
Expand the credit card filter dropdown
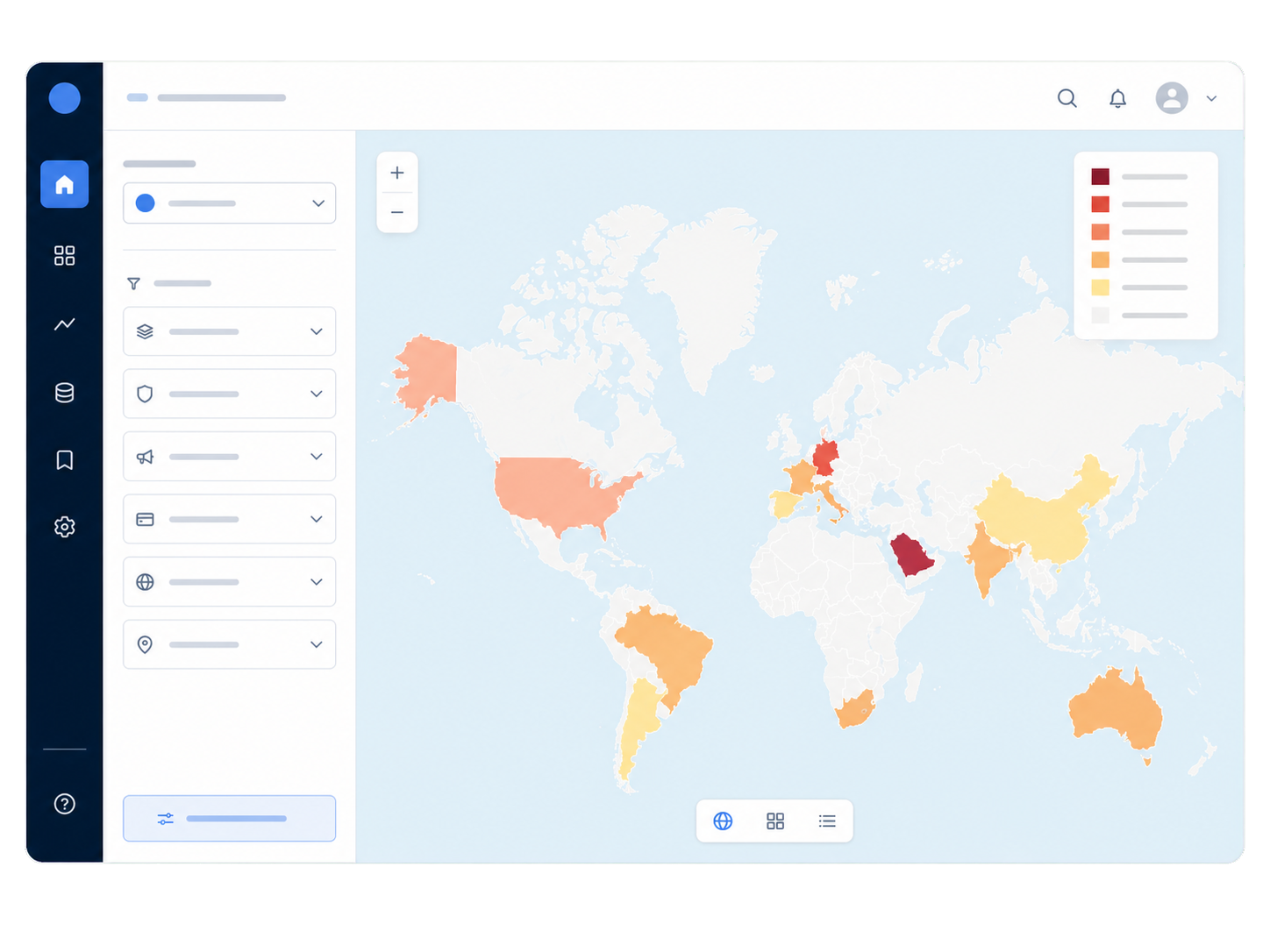230,519
